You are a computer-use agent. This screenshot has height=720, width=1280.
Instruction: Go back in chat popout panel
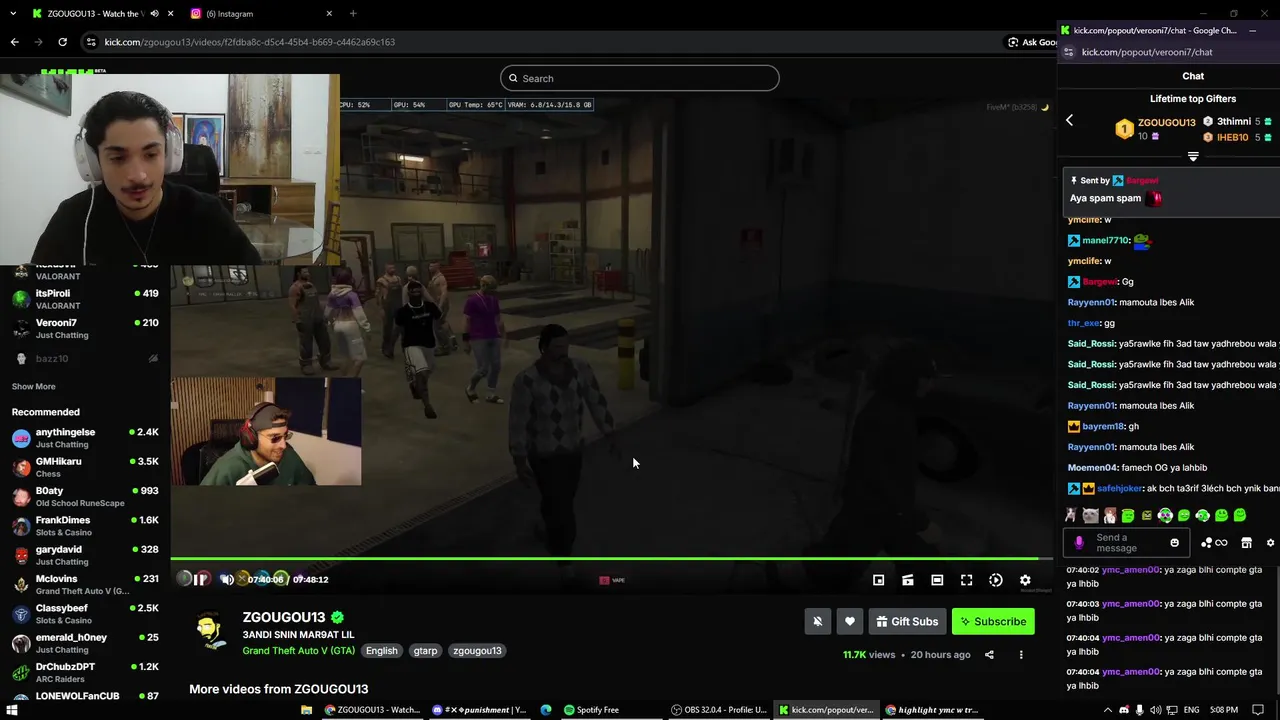(1069, 120)
